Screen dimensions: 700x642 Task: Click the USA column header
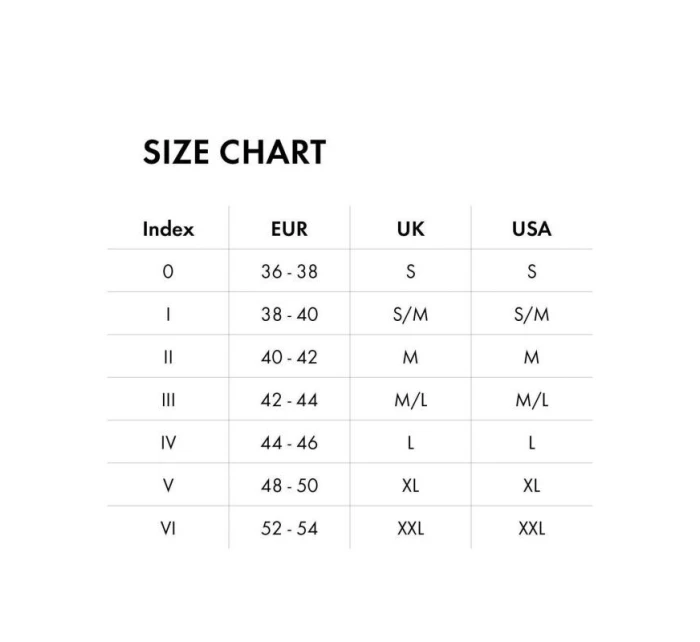point(531,229)
